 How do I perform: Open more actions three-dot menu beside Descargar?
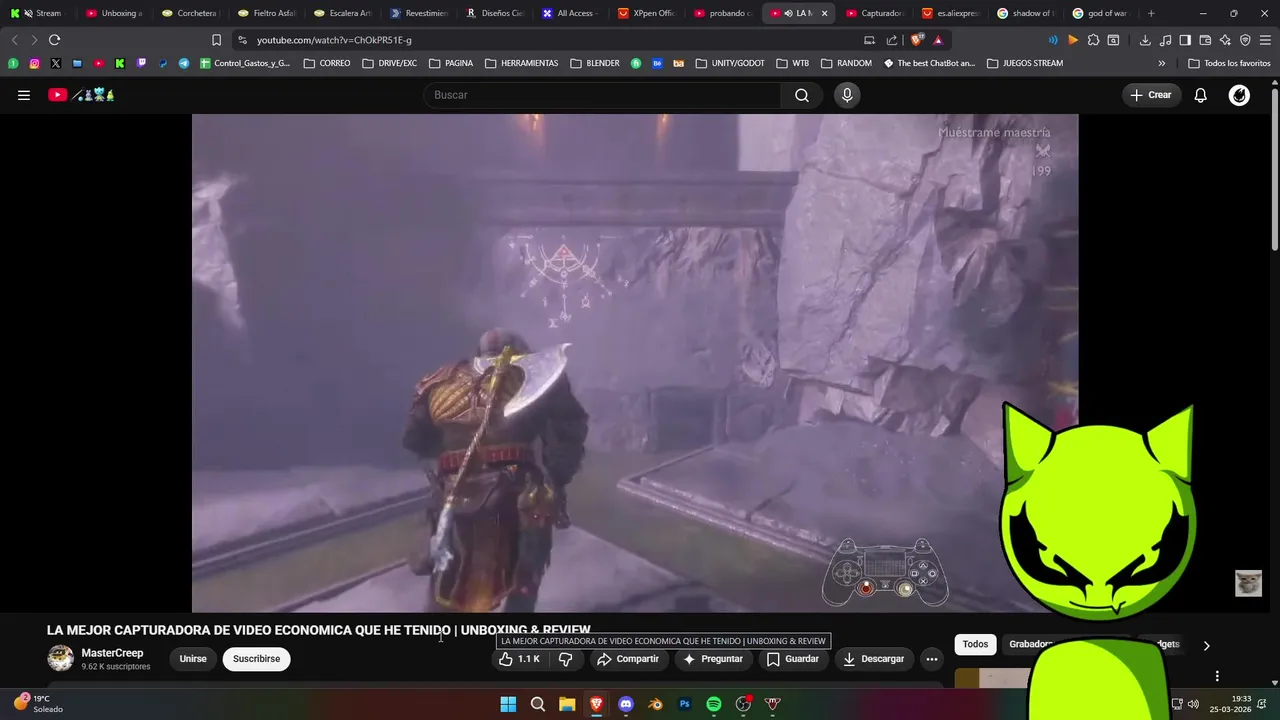click(932, 659)
